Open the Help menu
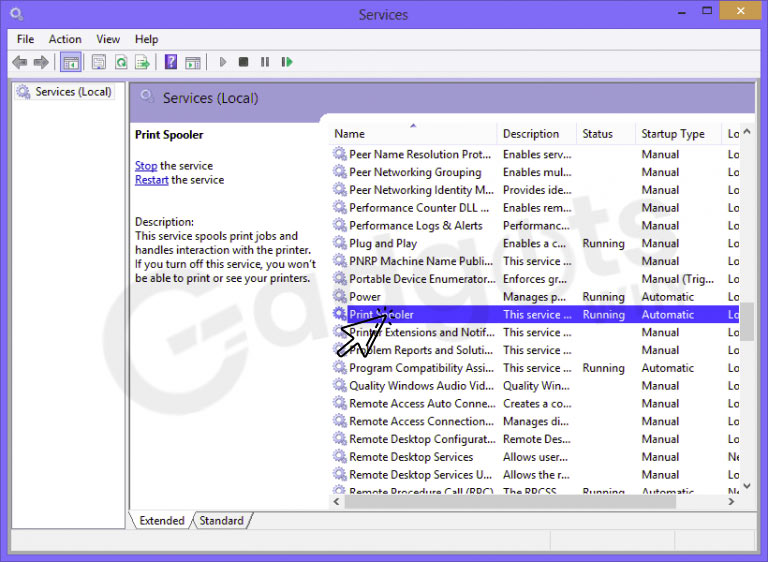The image size is (768, 562). tap(146, 39)
